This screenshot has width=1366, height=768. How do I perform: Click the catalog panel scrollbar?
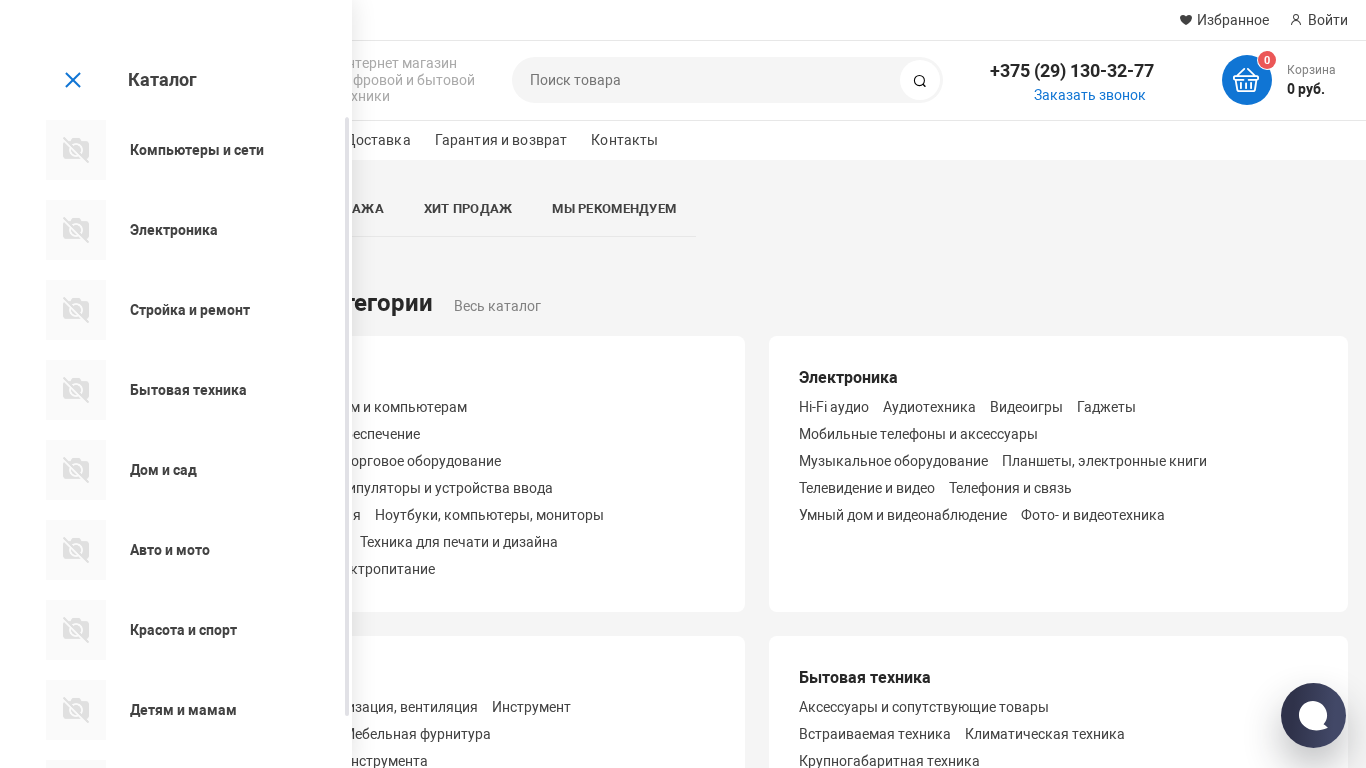click(348, 416)
